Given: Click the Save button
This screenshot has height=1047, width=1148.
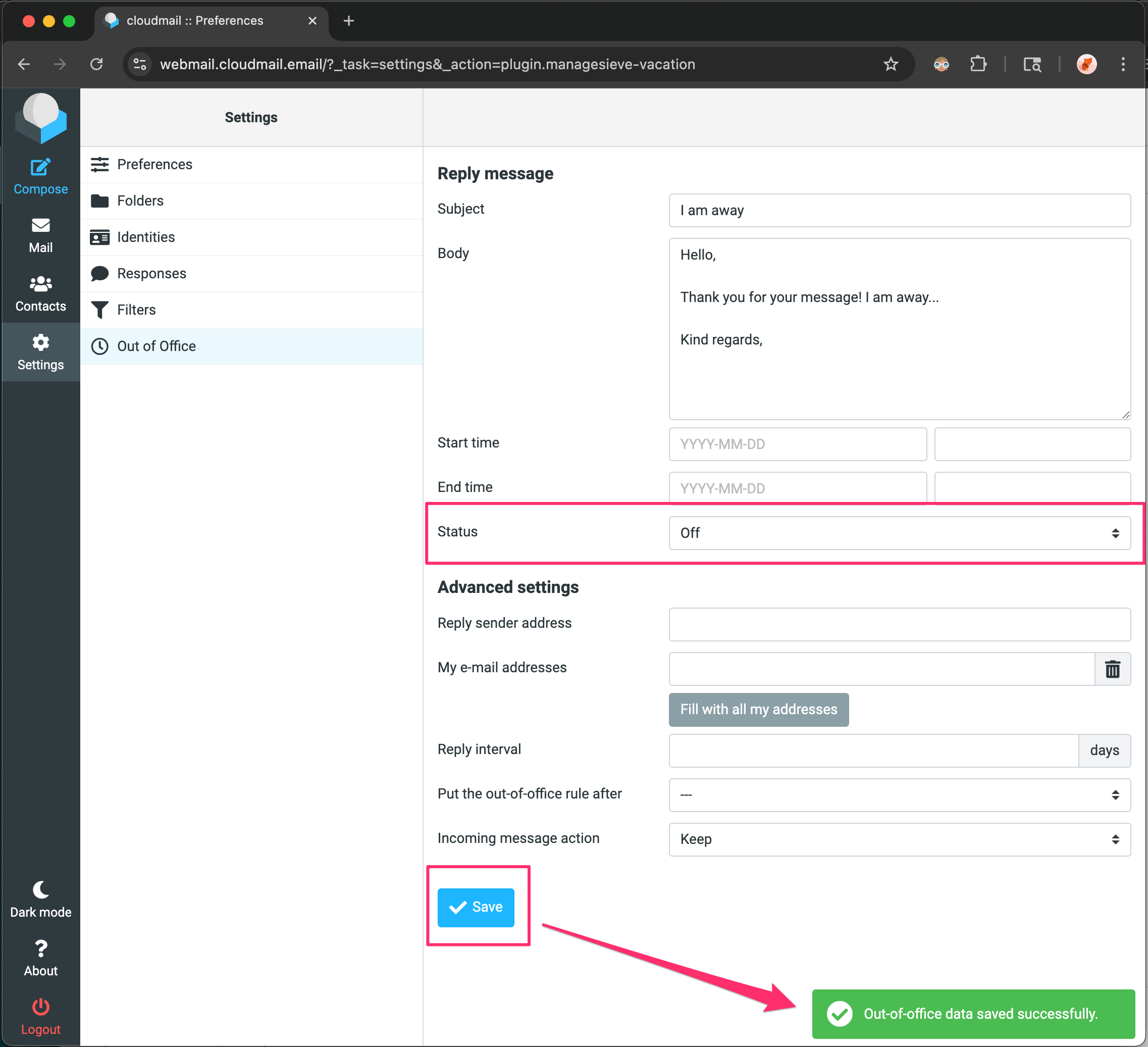Looking at the screenshot, I should [476, 907].
